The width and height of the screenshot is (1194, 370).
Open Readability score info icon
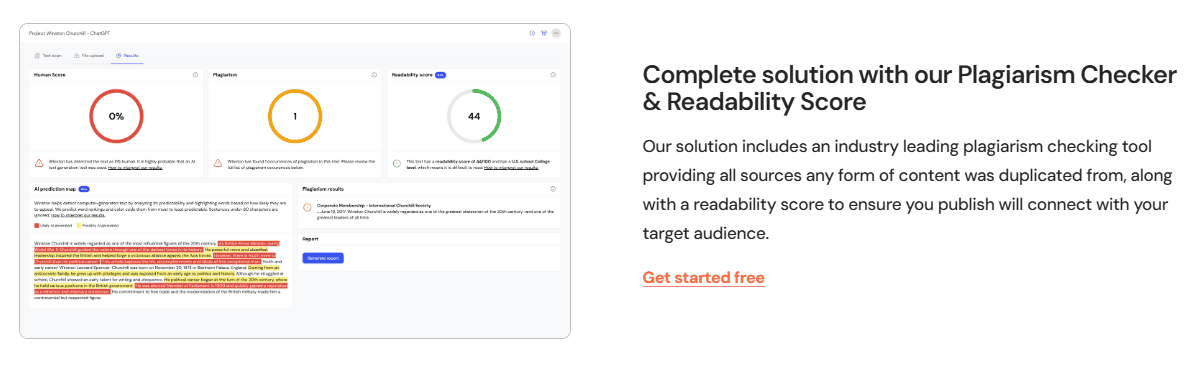[553, 75]
